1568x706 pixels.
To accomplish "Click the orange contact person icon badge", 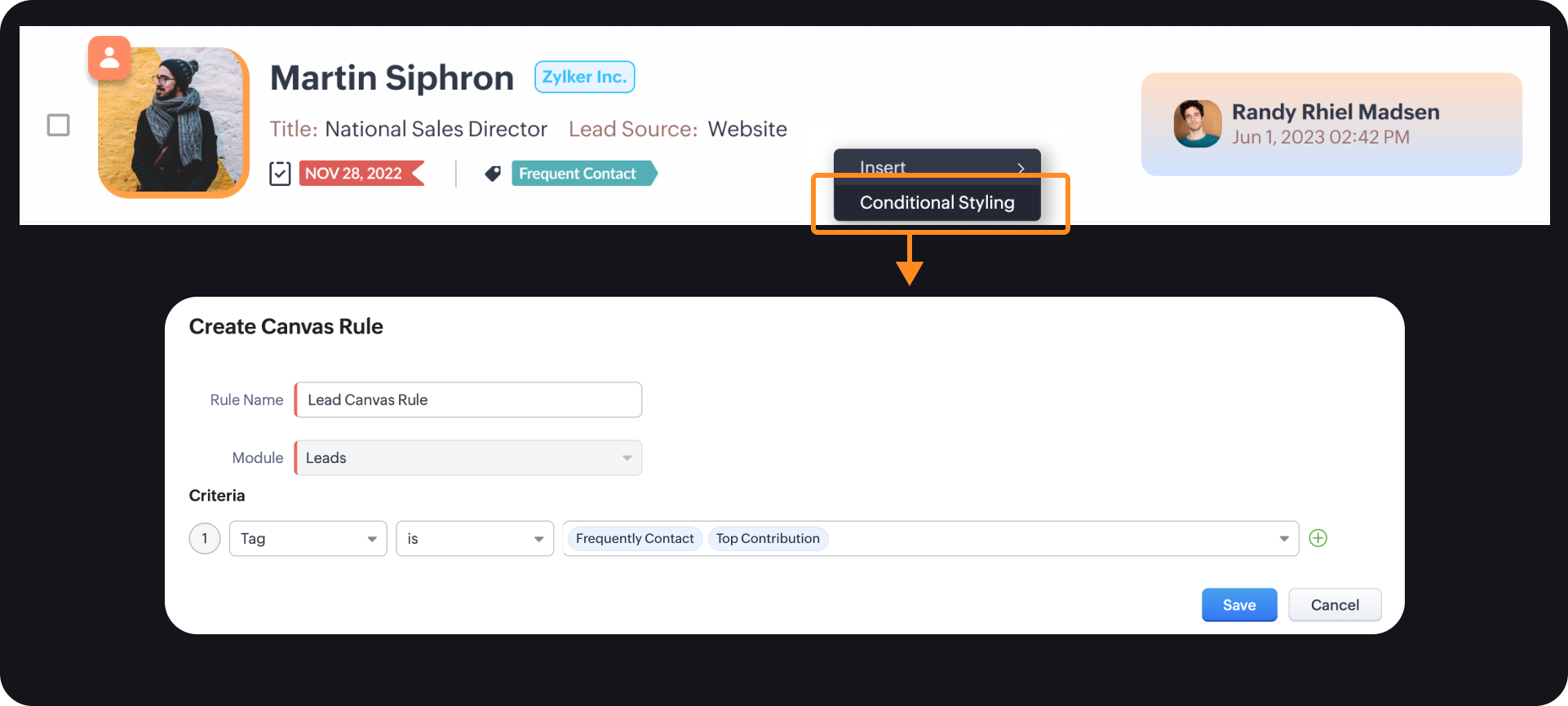I will [x=109, y=58].
